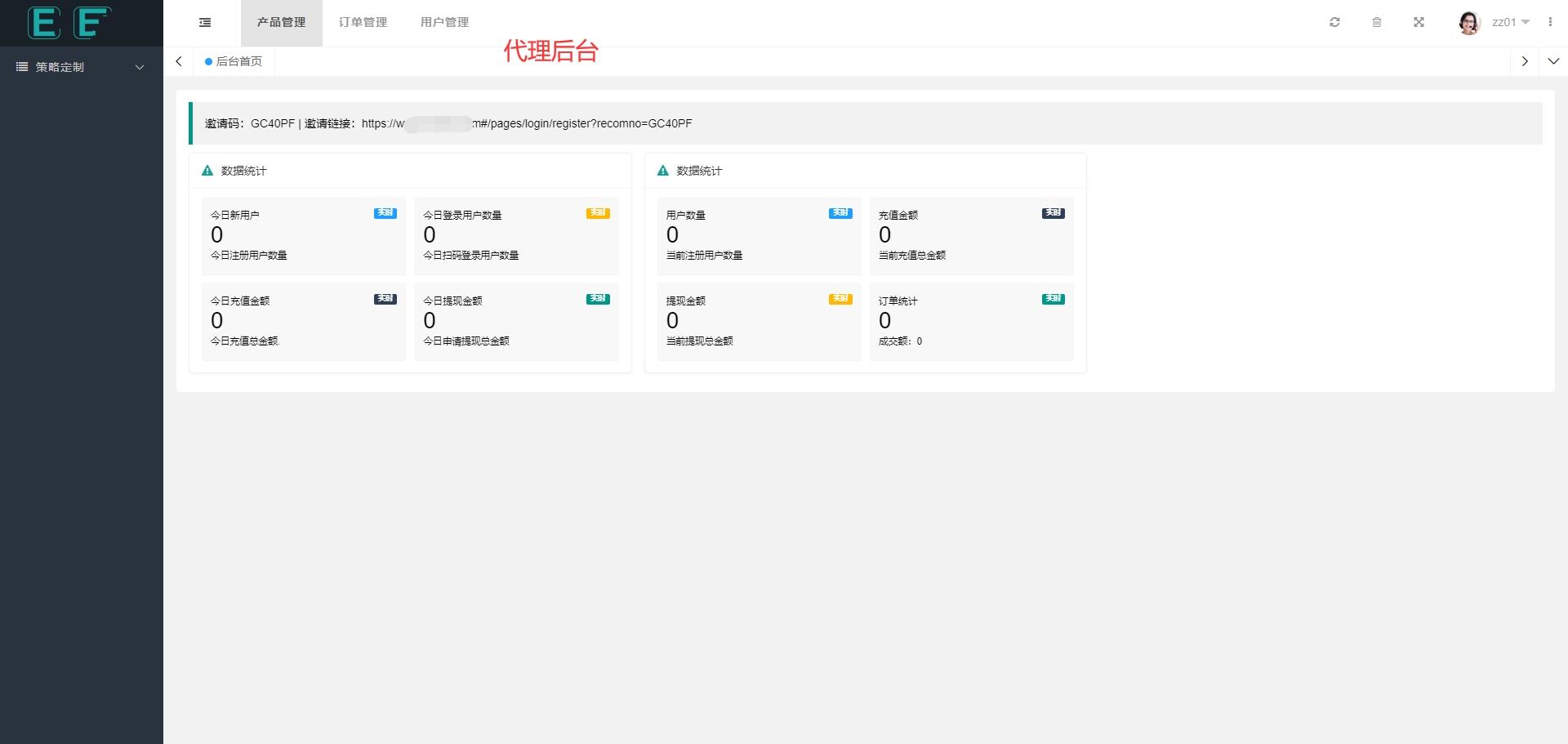Image resolution: width=1568 pixels, height=744 pixels.
Task: Click 今日扫码登录用户数量 text
Action: pyautogui.click(x=471, y=256)
